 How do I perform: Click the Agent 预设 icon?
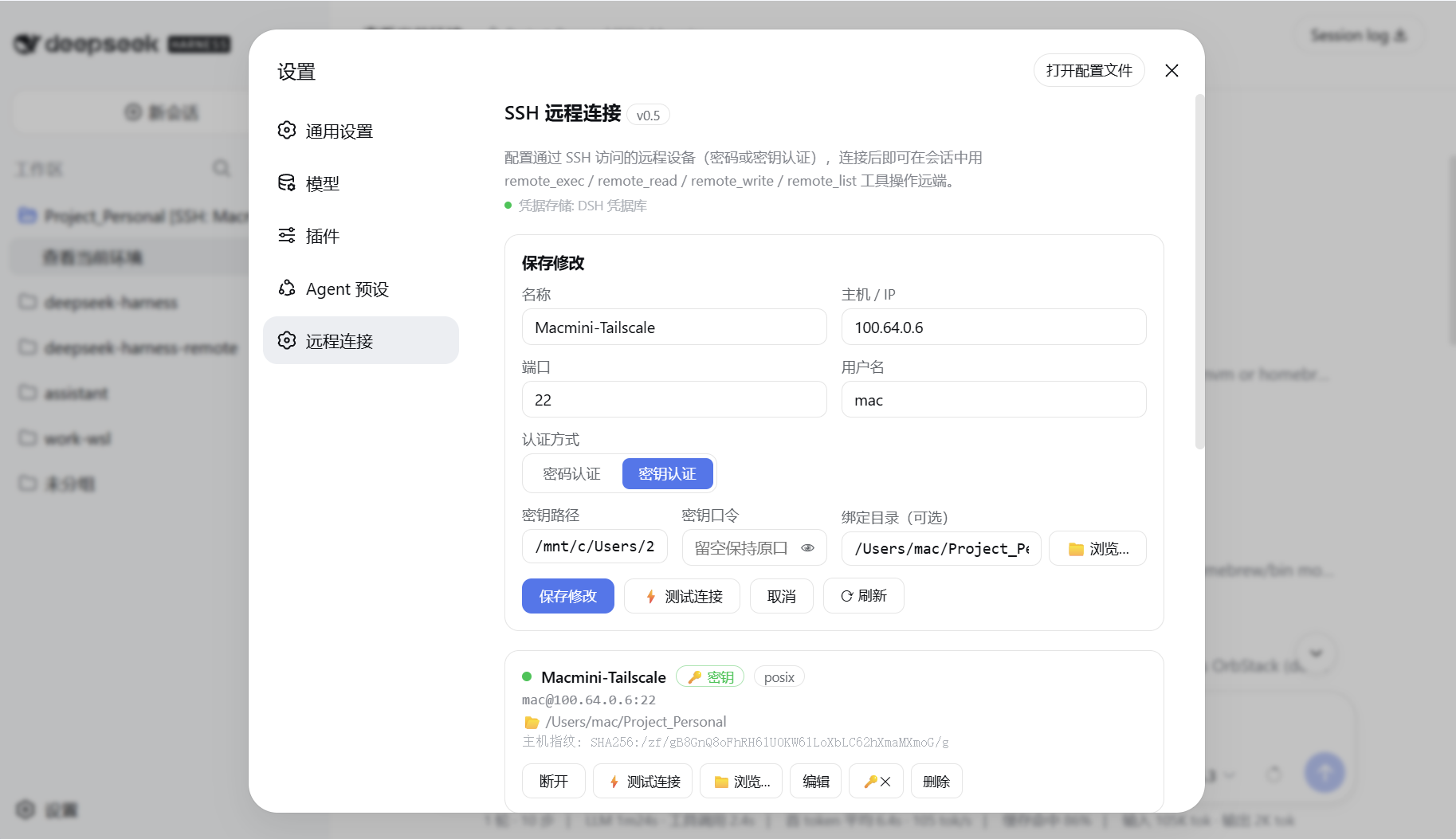(x=287, y=288)
